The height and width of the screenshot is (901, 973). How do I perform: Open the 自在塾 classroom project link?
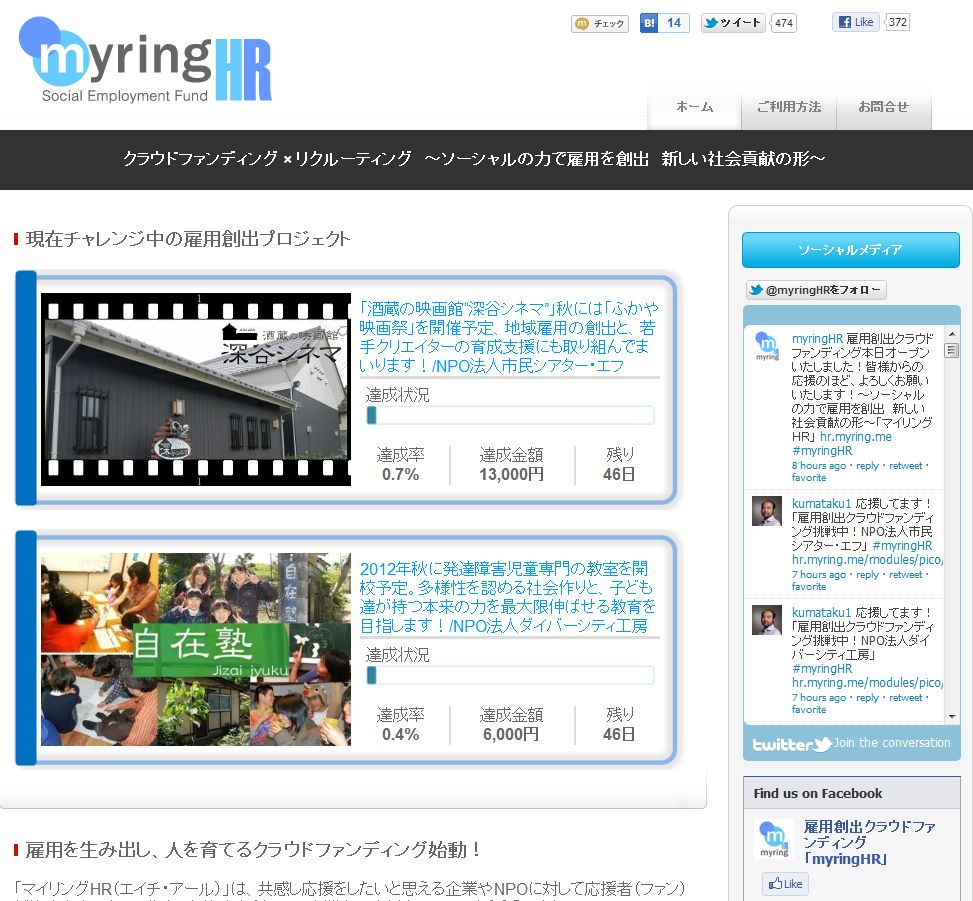click(x=507, y=597)
